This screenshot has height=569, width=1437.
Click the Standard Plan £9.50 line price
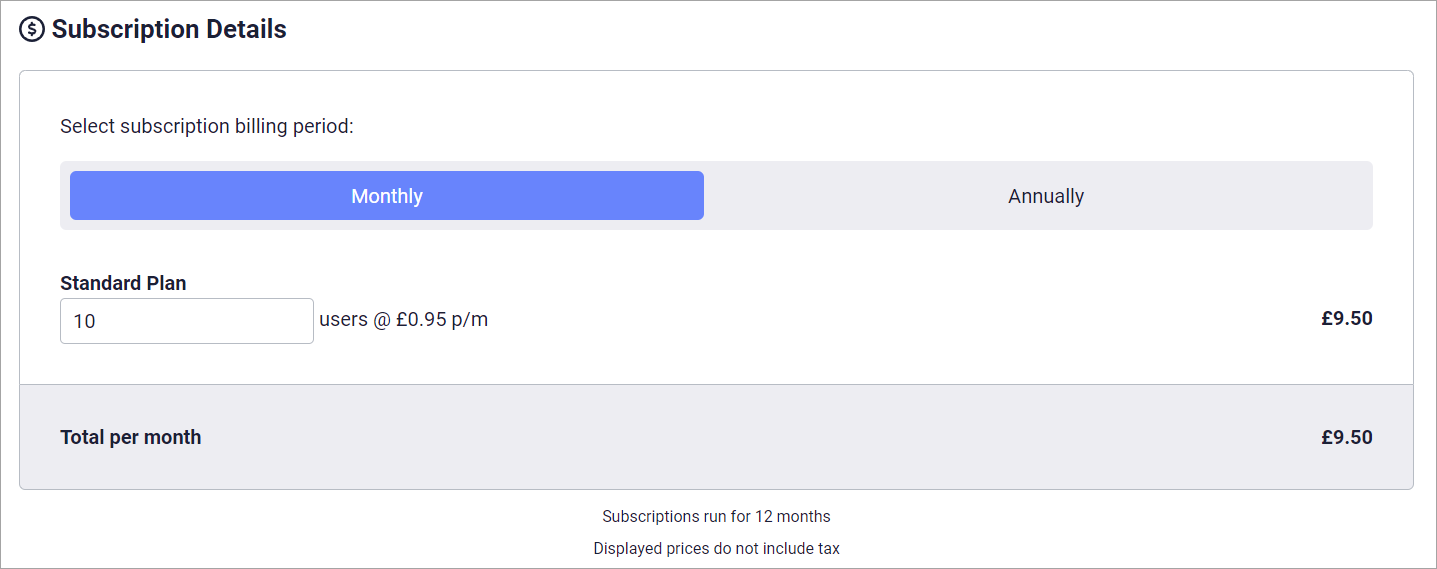coord(1346,319)
